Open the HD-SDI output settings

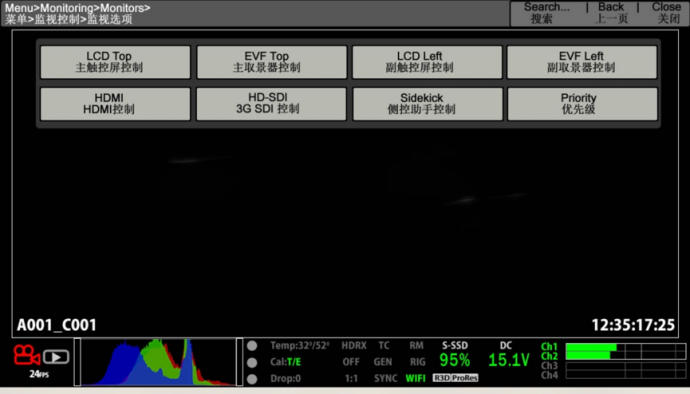(x=272, y=104)
